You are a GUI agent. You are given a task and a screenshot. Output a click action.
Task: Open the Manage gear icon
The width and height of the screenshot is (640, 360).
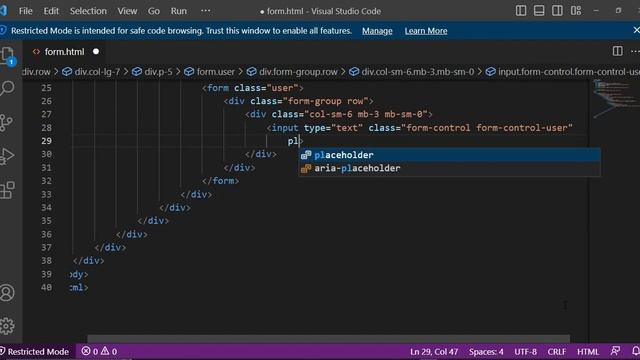click(7, 326)
